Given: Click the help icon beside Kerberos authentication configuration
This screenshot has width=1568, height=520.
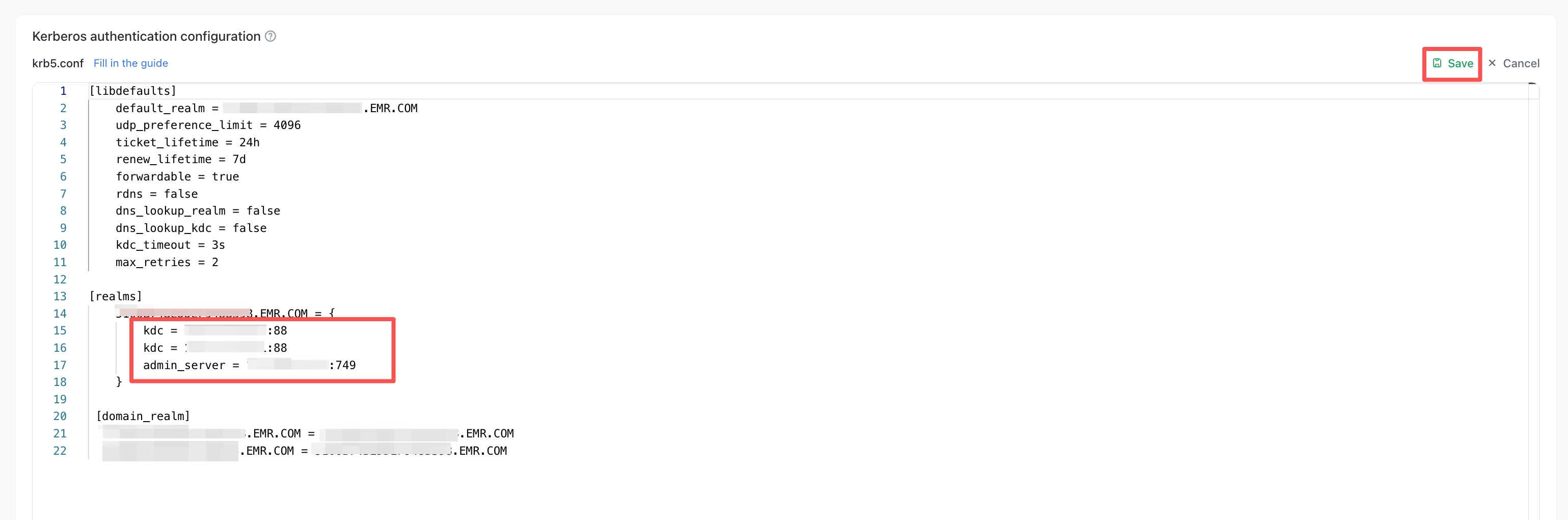Looking at the screenshot, I should tap(271, 37).
